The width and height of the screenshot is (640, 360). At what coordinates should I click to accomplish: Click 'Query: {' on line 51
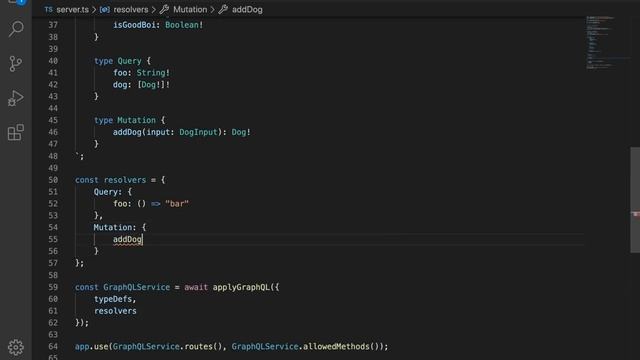point(113,192)
